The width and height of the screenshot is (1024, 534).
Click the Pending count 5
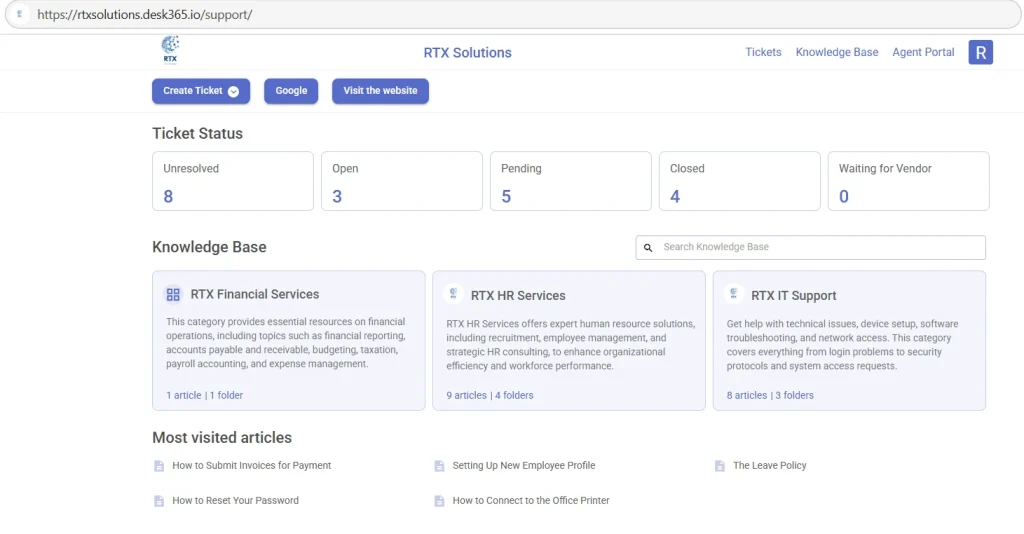click(x=506, y=196)
